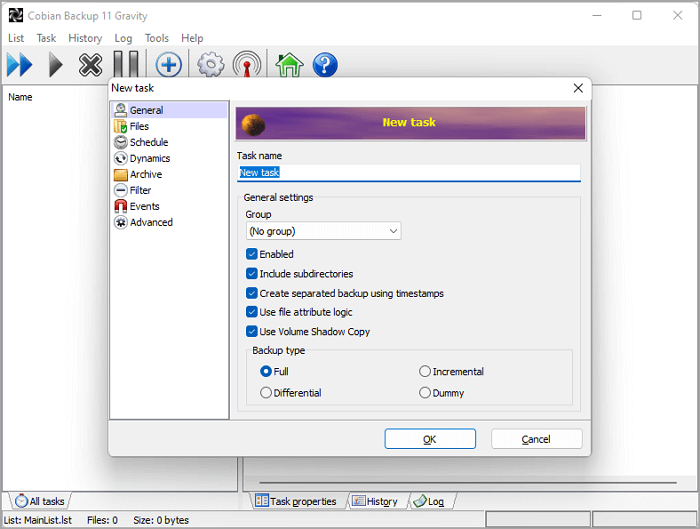Run all tasks now with double-arrow icon
The height and width of the screenshot is (529, 700).
[20, 65]
